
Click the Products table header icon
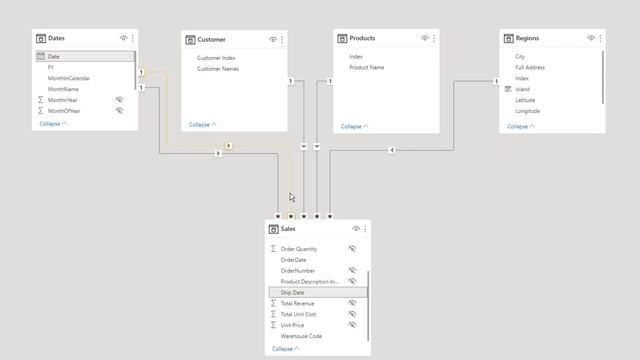click(342, 38)
